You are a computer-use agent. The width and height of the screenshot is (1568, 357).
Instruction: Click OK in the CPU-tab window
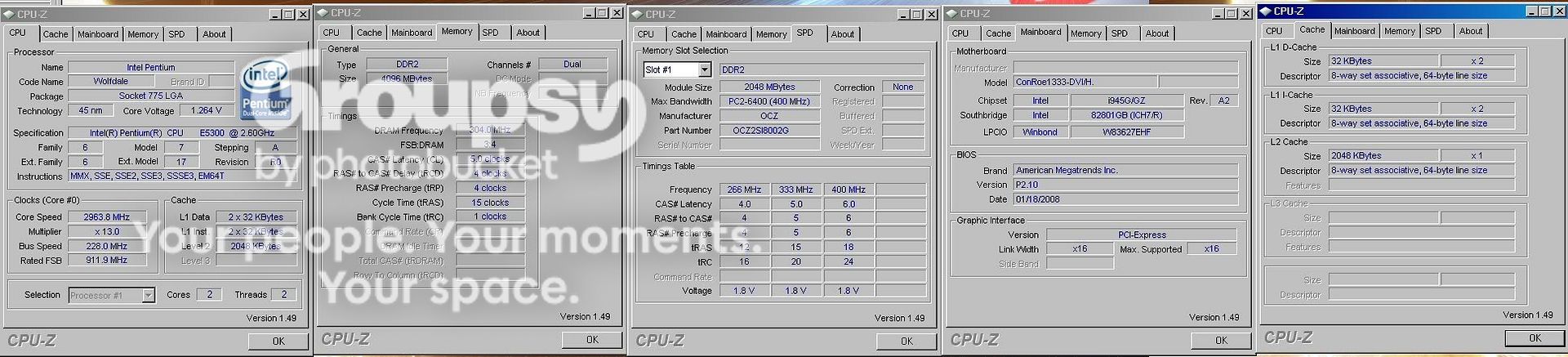click(278, 341)
